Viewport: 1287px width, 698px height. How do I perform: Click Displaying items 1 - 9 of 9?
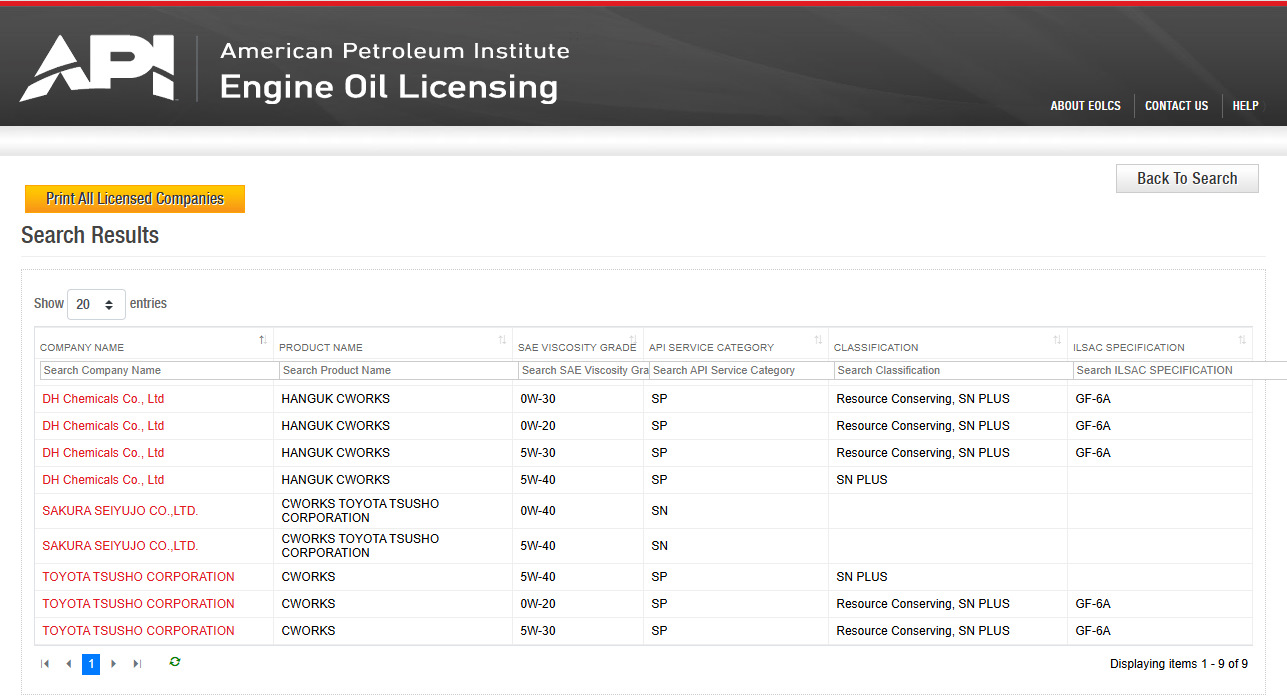pyautogui.click(x=1179, y=664)
